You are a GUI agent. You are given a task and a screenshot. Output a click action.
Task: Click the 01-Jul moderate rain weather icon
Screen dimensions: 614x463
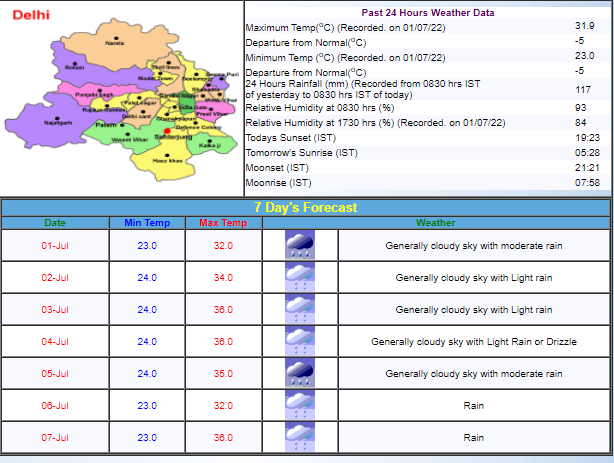(x=300, y=245)
